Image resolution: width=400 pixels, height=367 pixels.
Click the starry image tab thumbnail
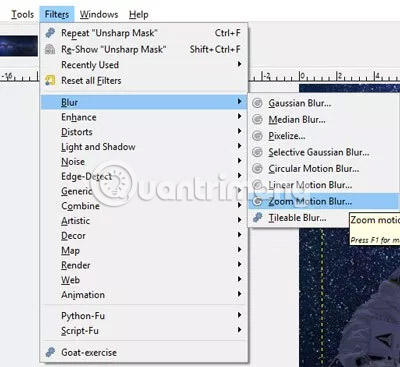(x=19, y=46)
